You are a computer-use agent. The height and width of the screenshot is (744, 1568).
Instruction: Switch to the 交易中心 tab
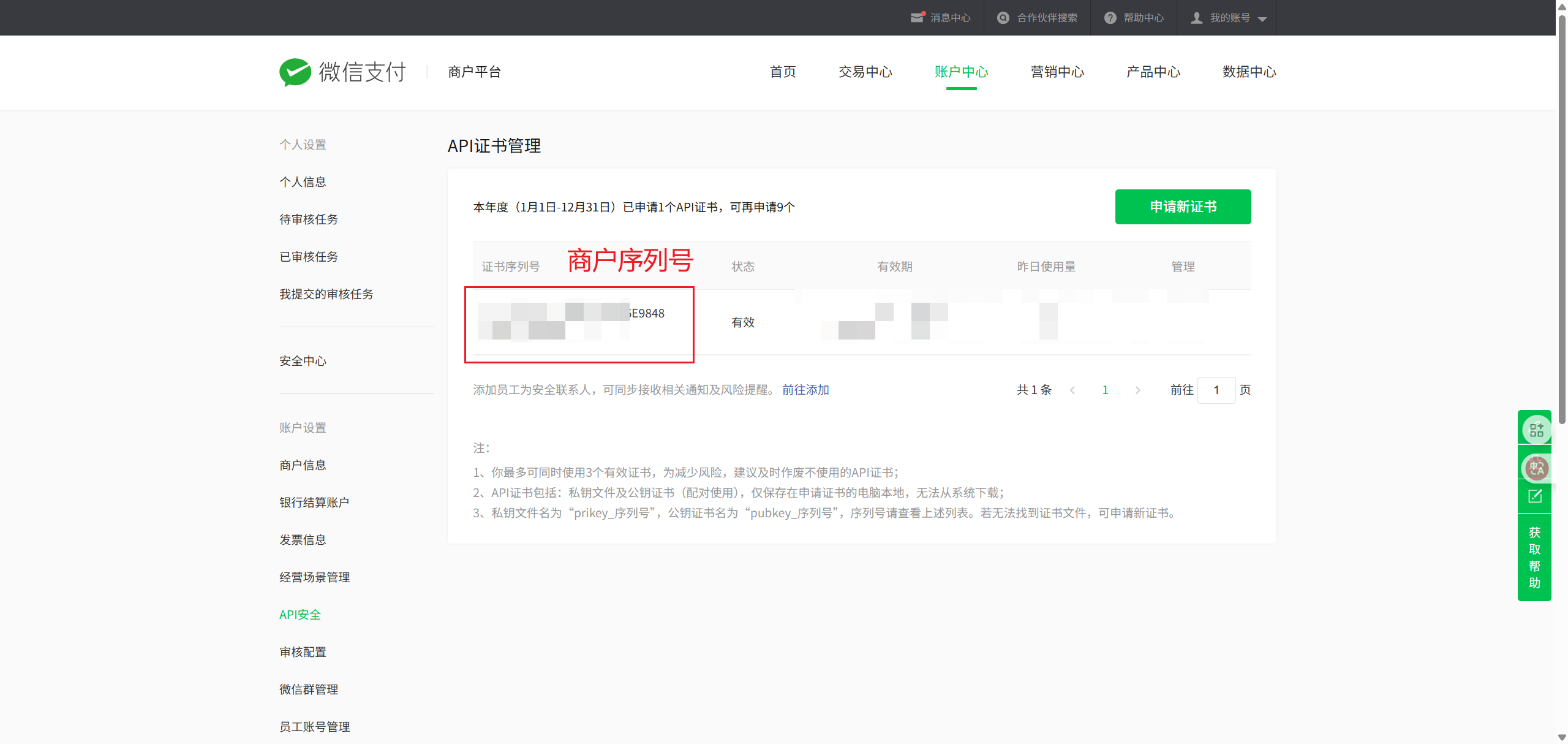pos(865,72)
